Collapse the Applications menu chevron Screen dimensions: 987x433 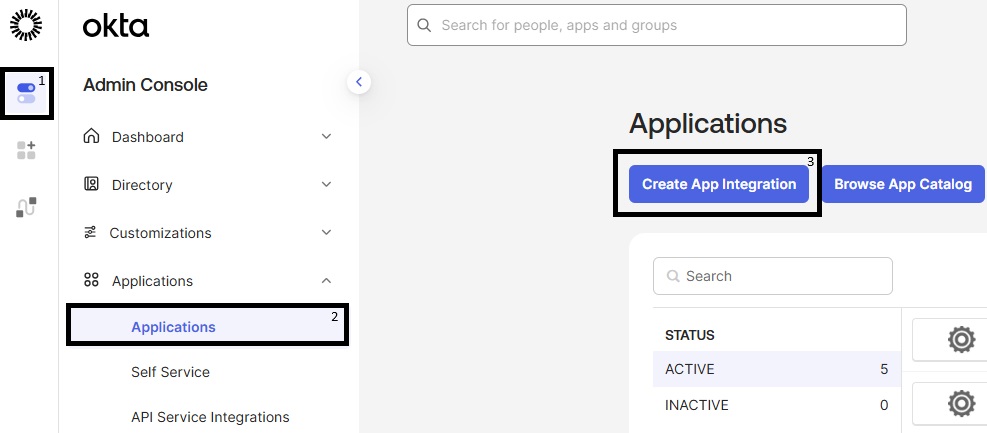point(326,281)
